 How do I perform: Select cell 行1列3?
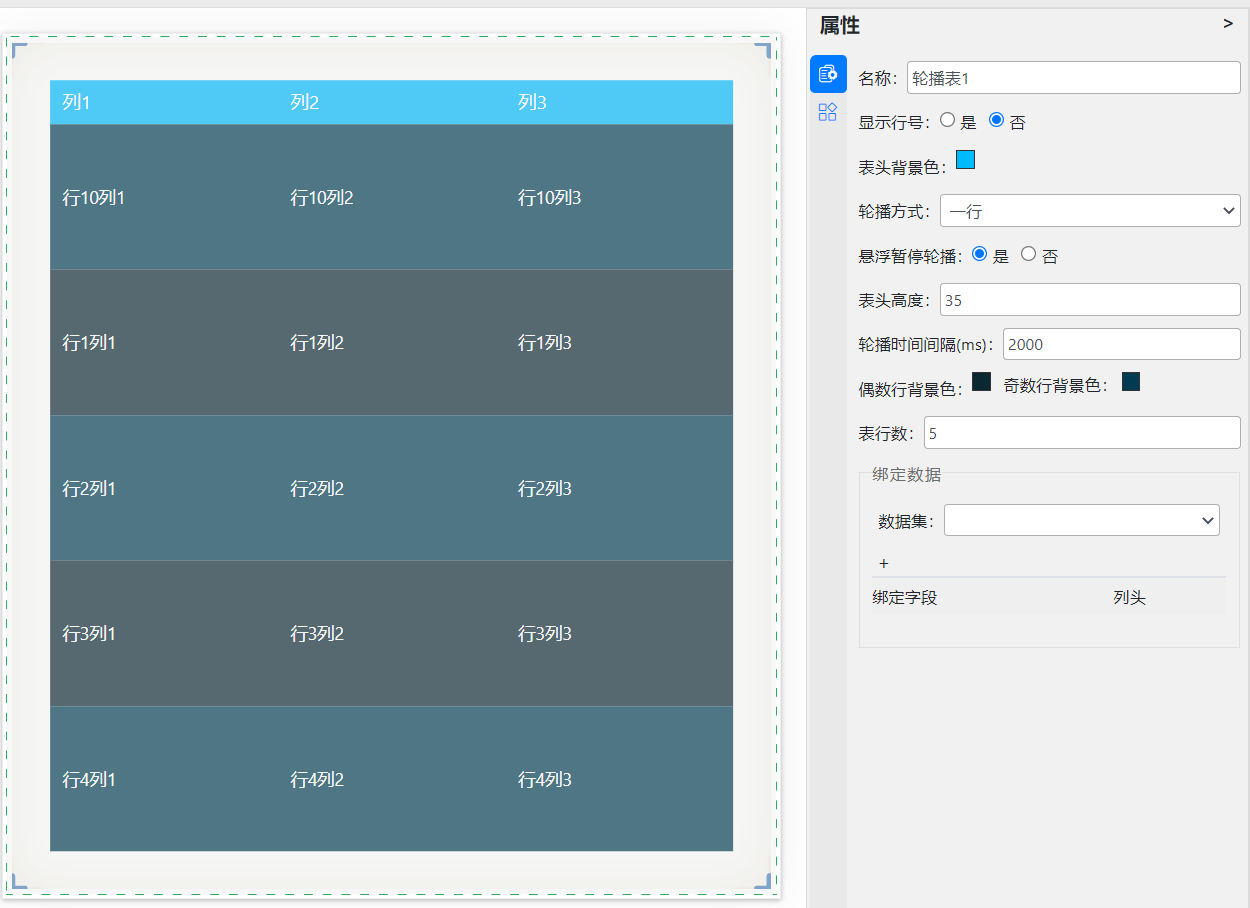(x=545, y=343)
